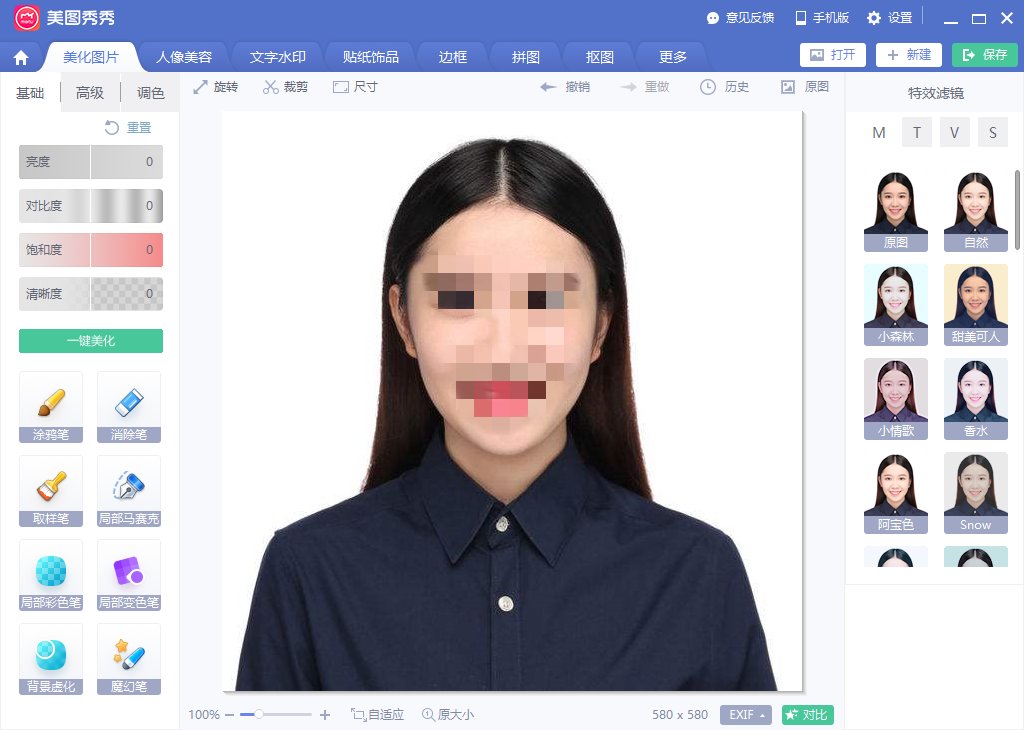The height and width of the screenshot is (730, 1024).
Task: Open the 局部马赛克 mosaic tool
Action: (128, 491)
